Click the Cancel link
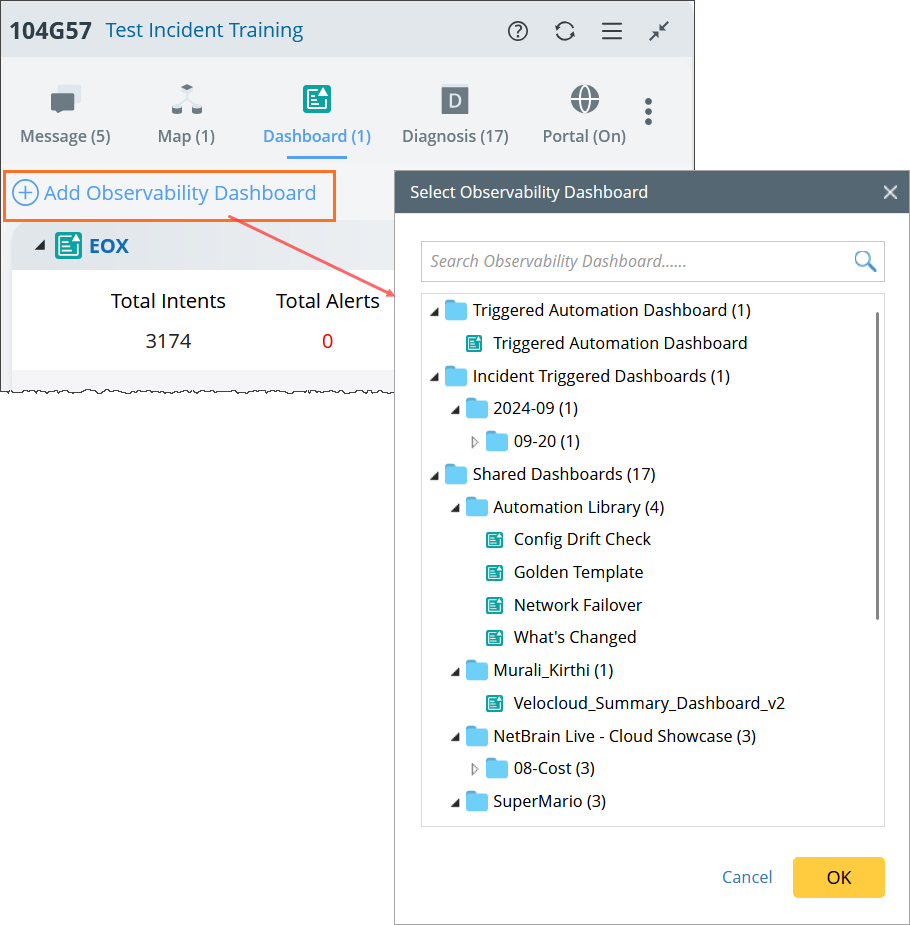The height and width of the screenshot is (925, 910). [x=747, y=877]
